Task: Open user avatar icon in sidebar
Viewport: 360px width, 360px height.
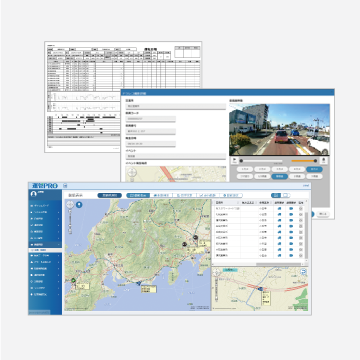Action: click(33, 194)
